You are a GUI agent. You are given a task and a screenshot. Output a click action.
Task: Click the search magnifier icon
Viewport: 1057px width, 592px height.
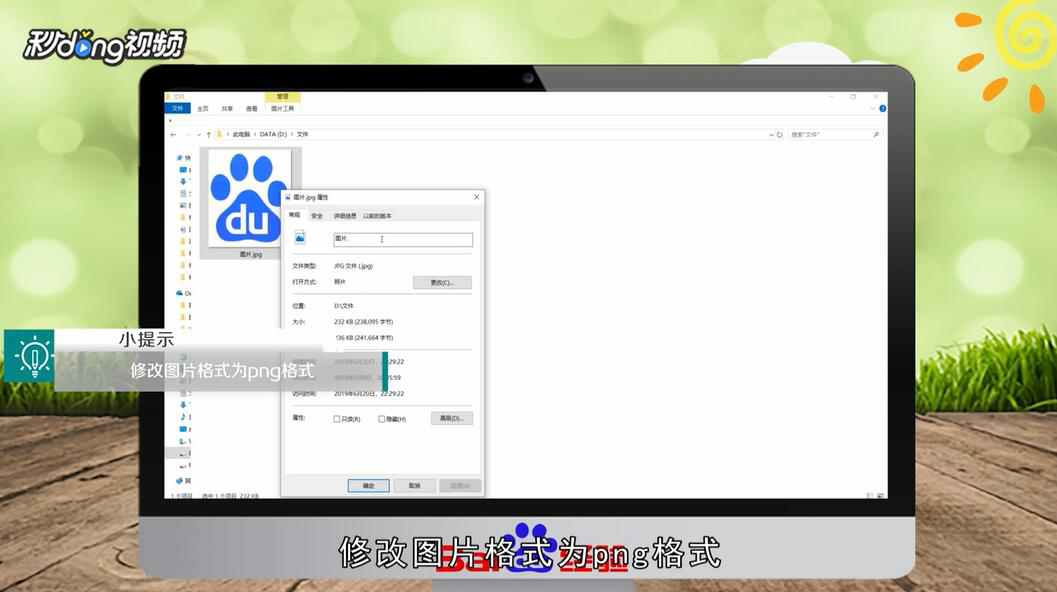[x=876, y=135]
